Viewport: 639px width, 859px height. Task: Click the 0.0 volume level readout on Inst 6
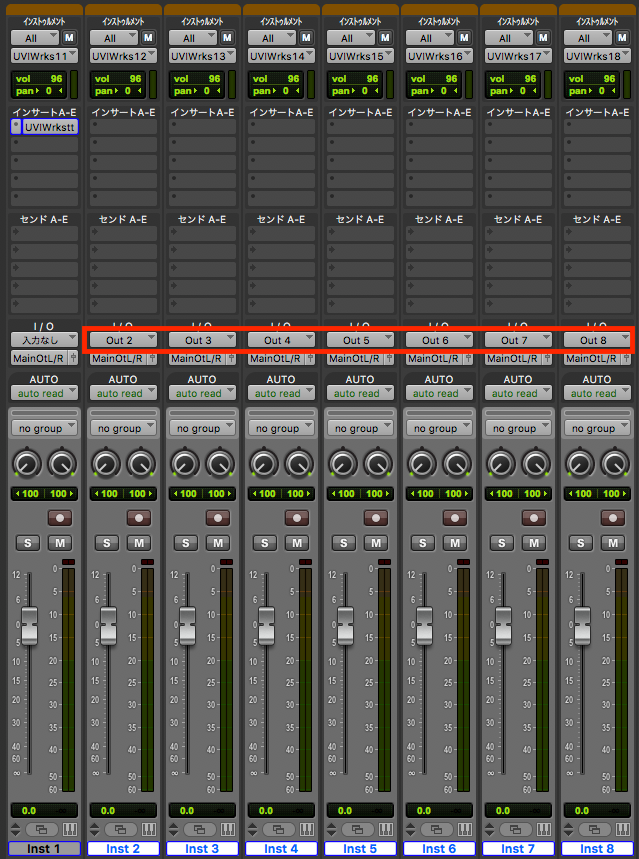[x=423, y=810]
